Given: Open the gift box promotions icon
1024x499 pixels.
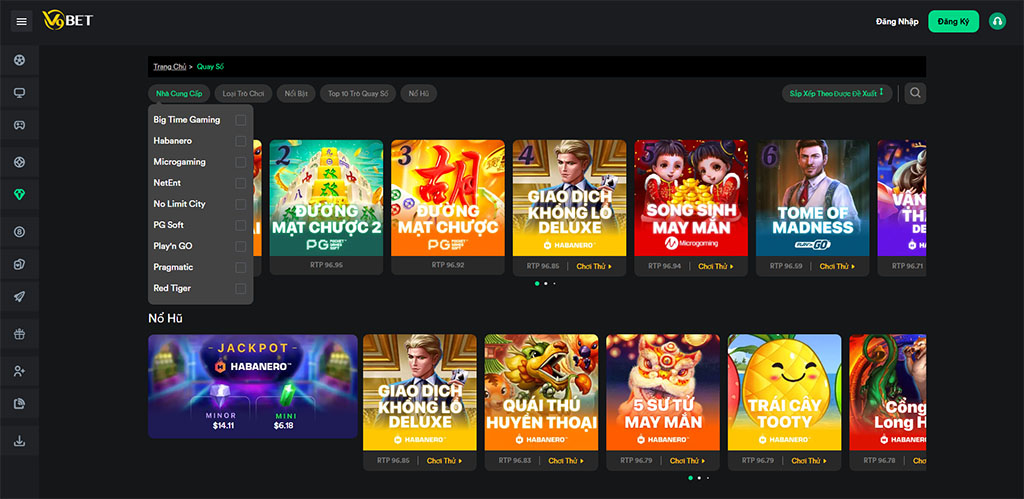Looking at the screenshot, I should 20,334.
